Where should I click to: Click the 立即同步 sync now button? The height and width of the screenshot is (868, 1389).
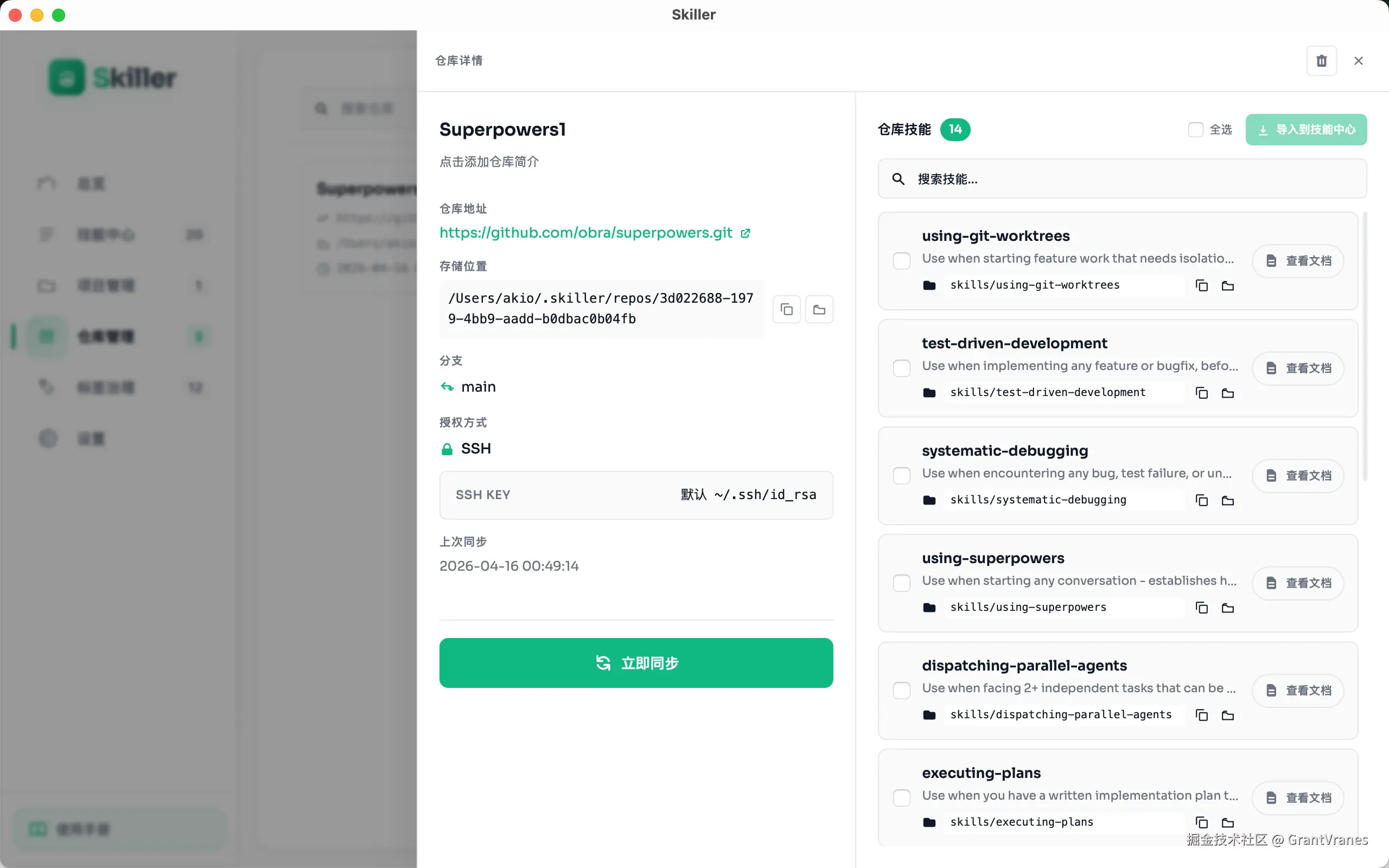636,662
